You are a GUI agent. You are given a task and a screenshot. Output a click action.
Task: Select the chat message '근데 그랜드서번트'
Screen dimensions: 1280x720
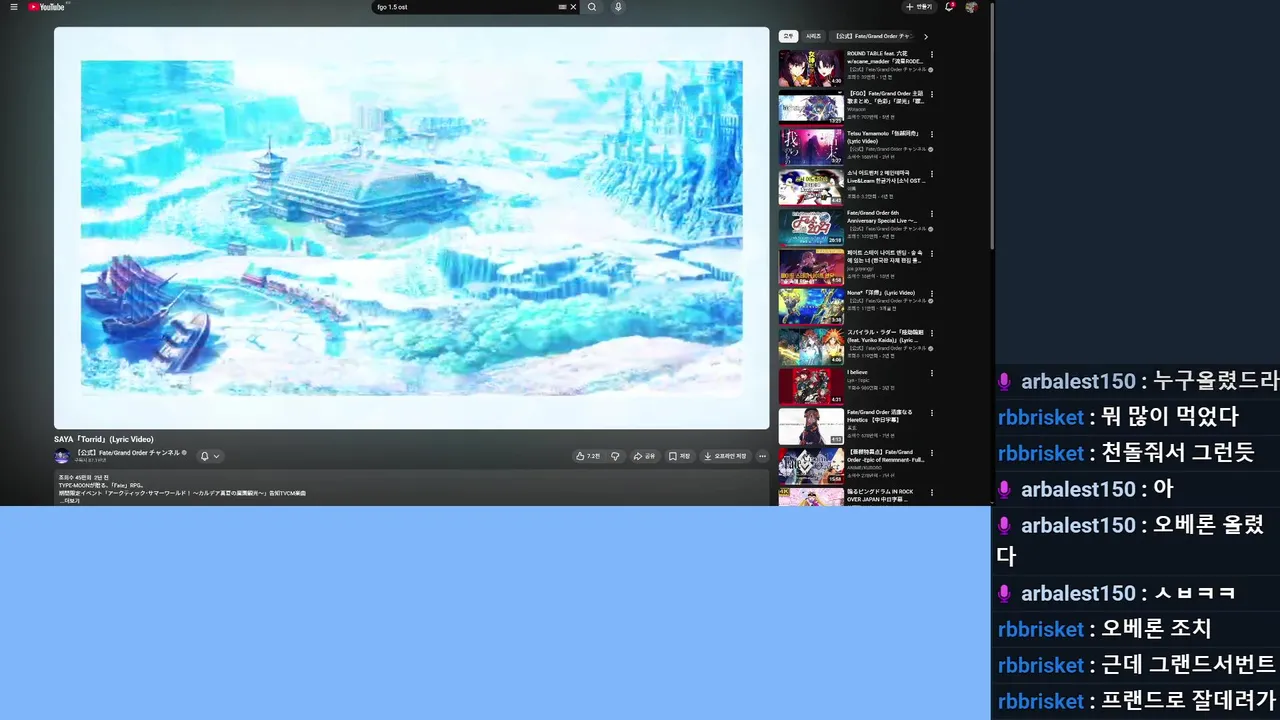[1188, 665]
